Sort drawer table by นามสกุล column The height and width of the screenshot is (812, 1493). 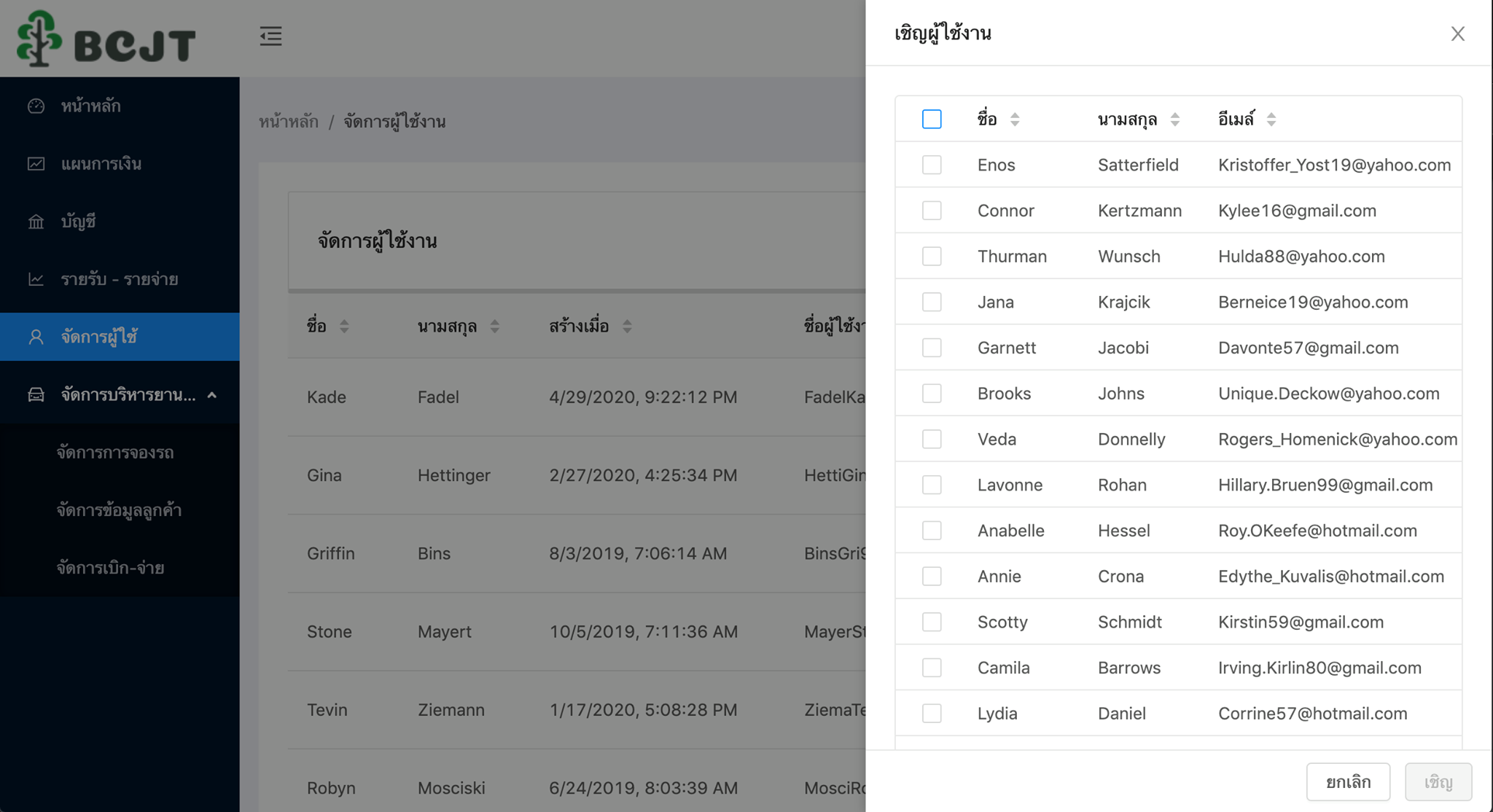[x=1174, y=120]
